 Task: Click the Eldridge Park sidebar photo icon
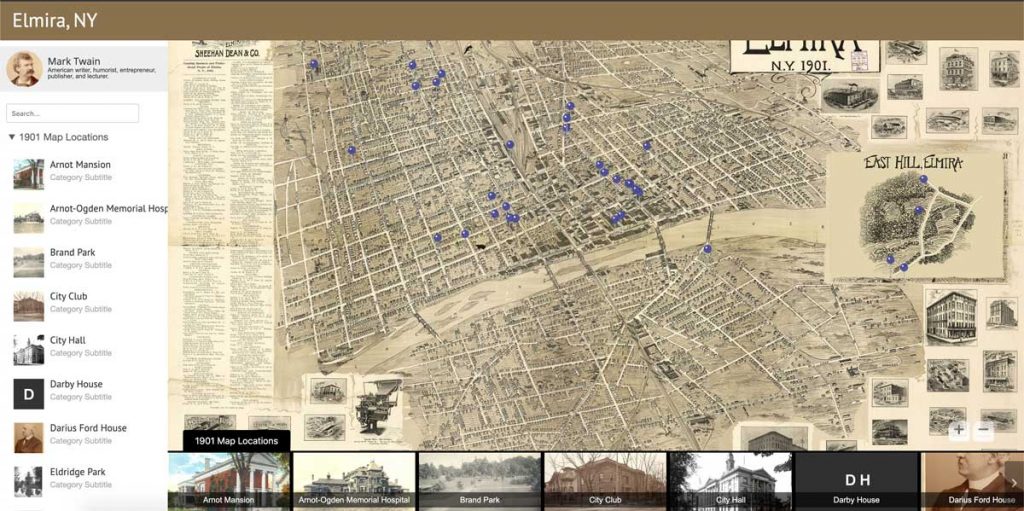tap(29, 482)
